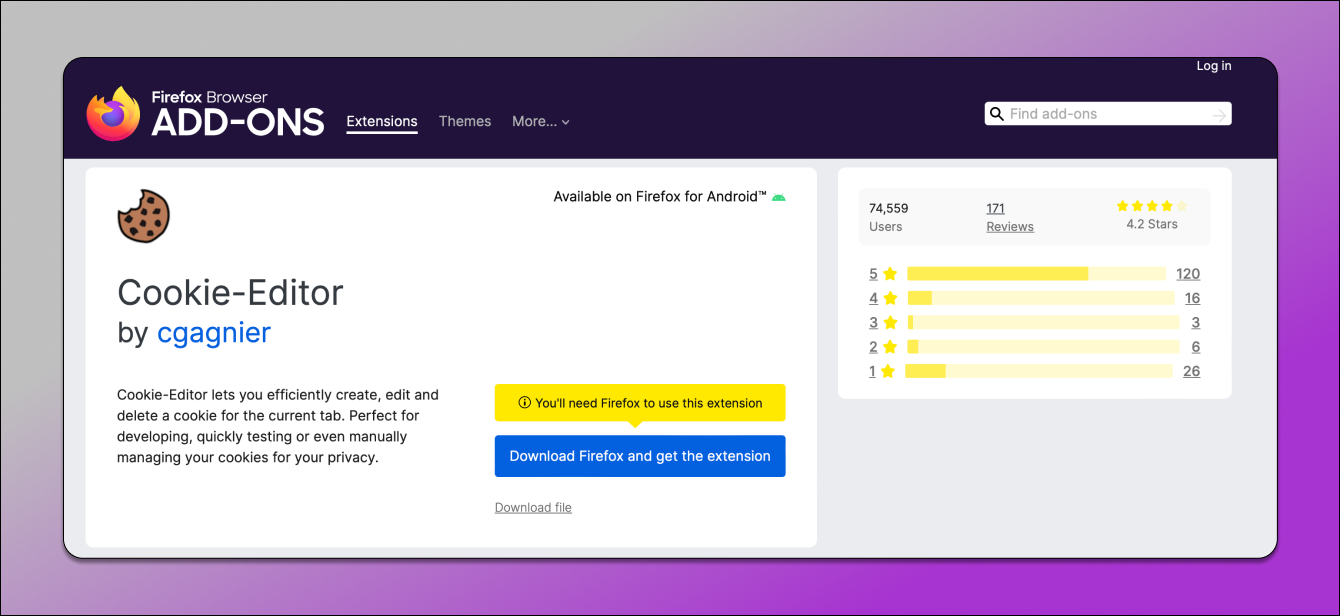Click the star icon beside rating 1
Viewport: 1340px width, 616px height.
tap(888, 371)
